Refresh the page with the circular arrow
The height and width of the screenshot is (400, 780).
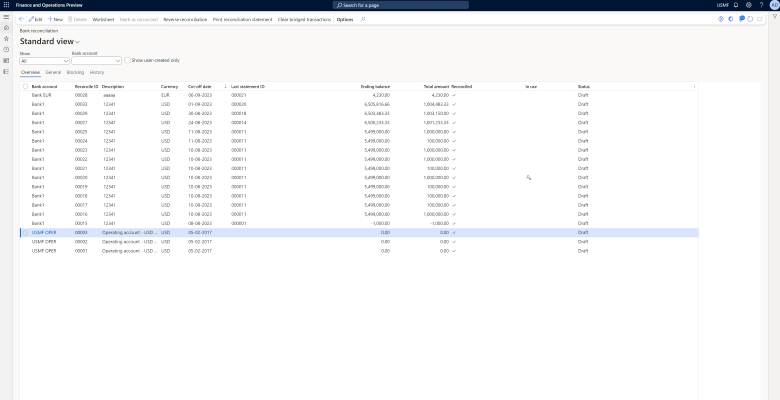750,19
